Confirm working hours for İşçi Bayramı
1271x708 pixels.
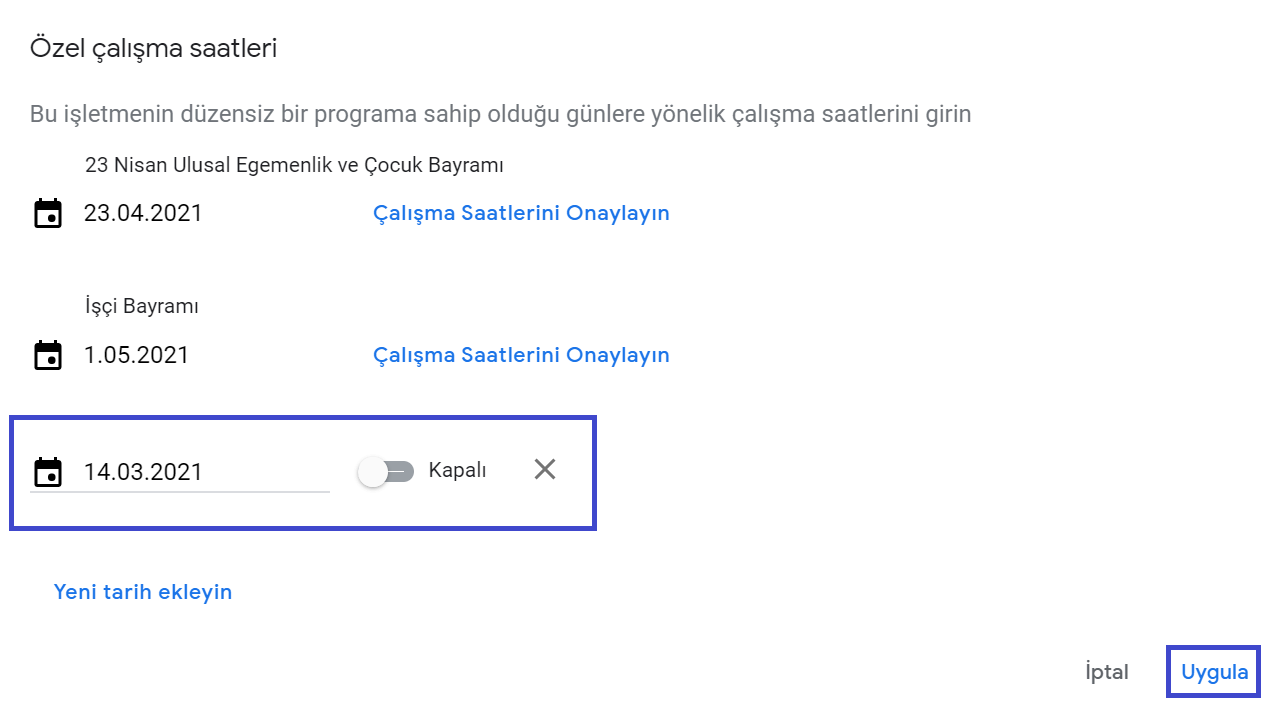pyautogui.click(x=521, y=356)
